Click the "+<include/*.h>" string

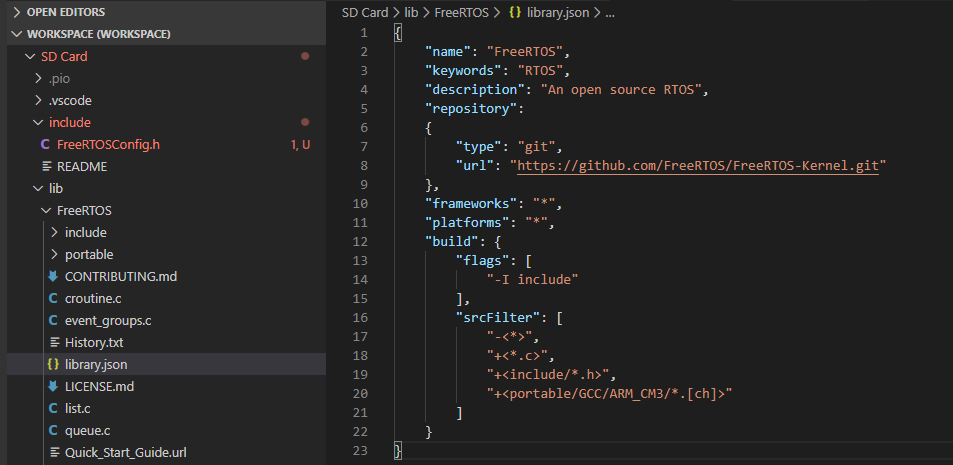pyautogui.click(x=548, y=374)
